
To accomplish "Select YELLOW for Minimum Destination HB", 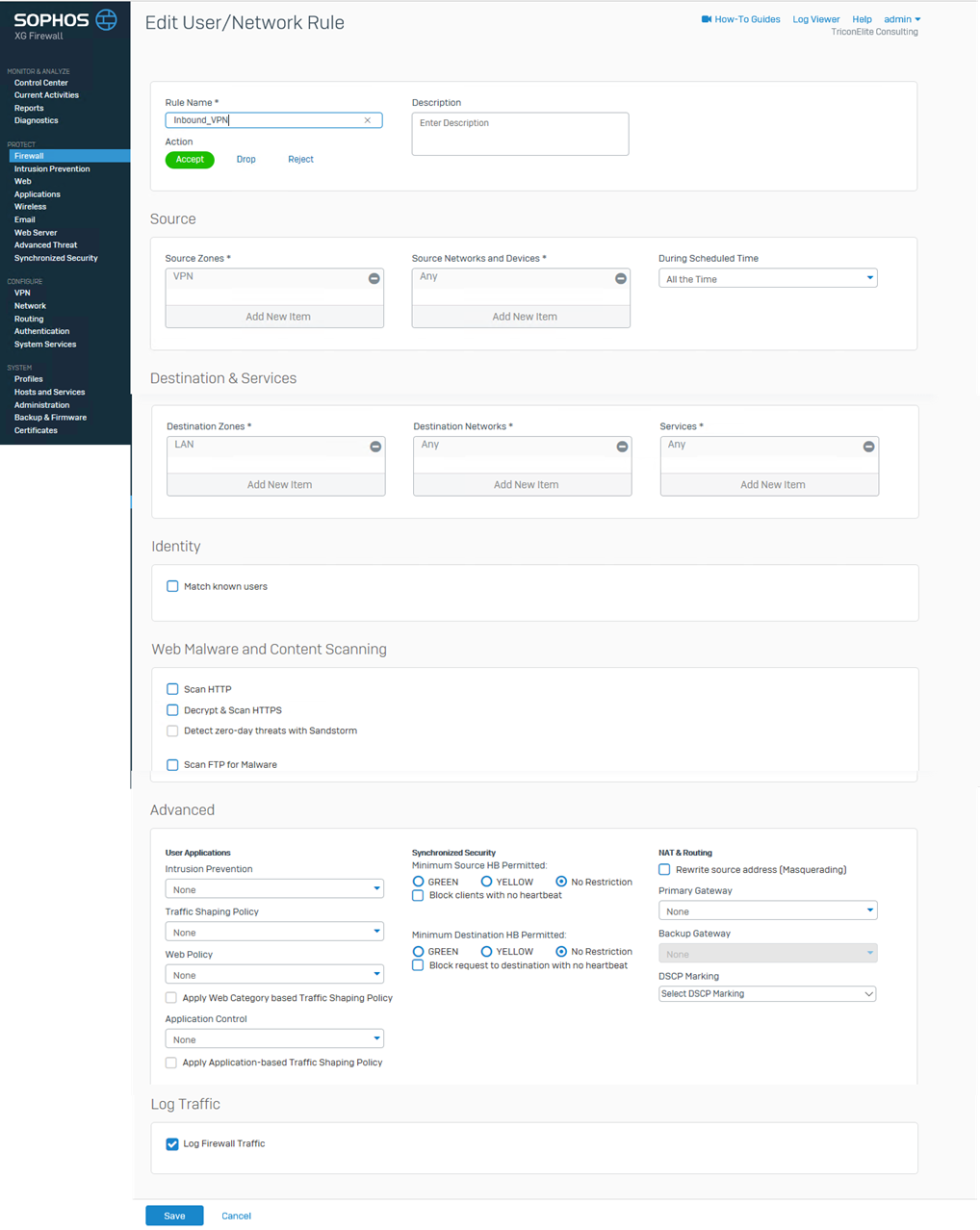I will pos(486,952).
